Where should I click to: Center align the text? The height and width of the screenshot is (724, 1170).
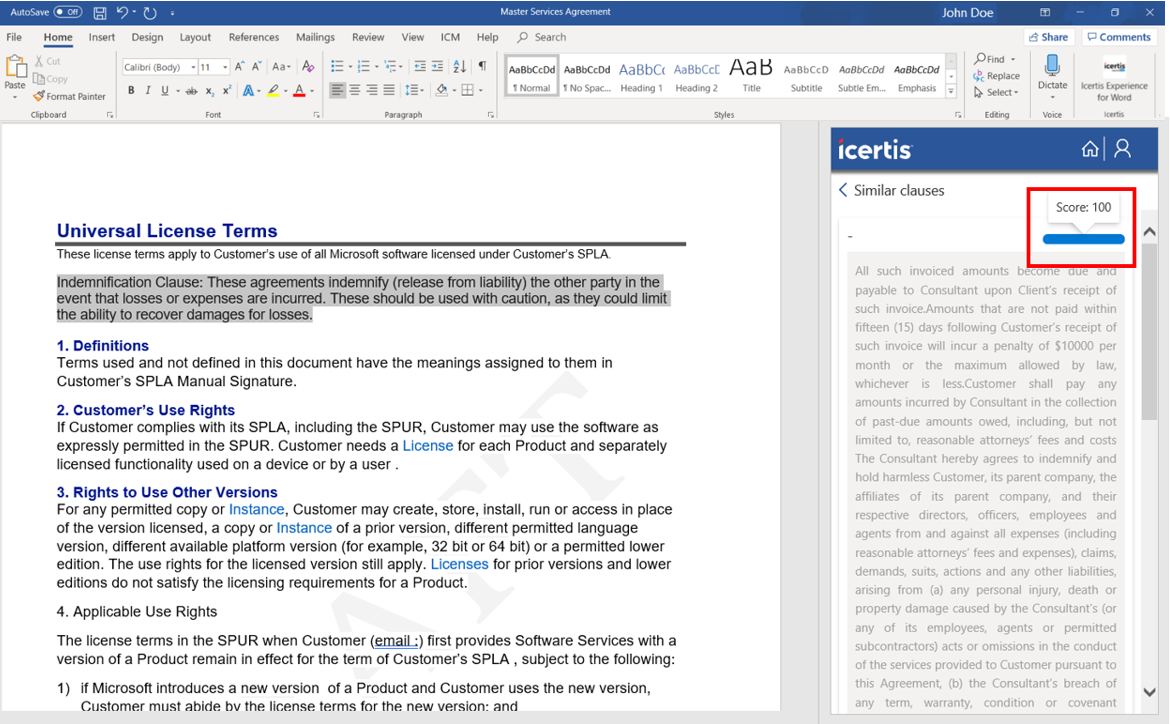354,90
